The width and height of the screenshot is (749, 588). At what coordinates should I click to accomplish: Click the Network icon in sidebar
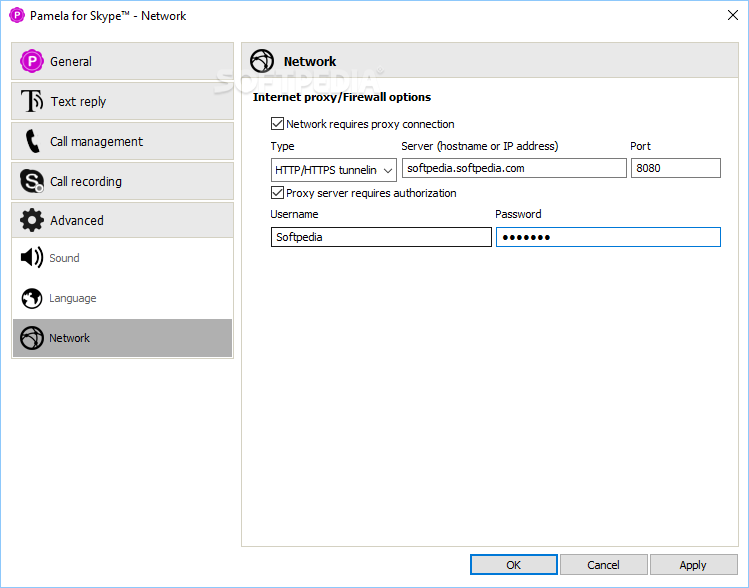(x=32, y=338)
